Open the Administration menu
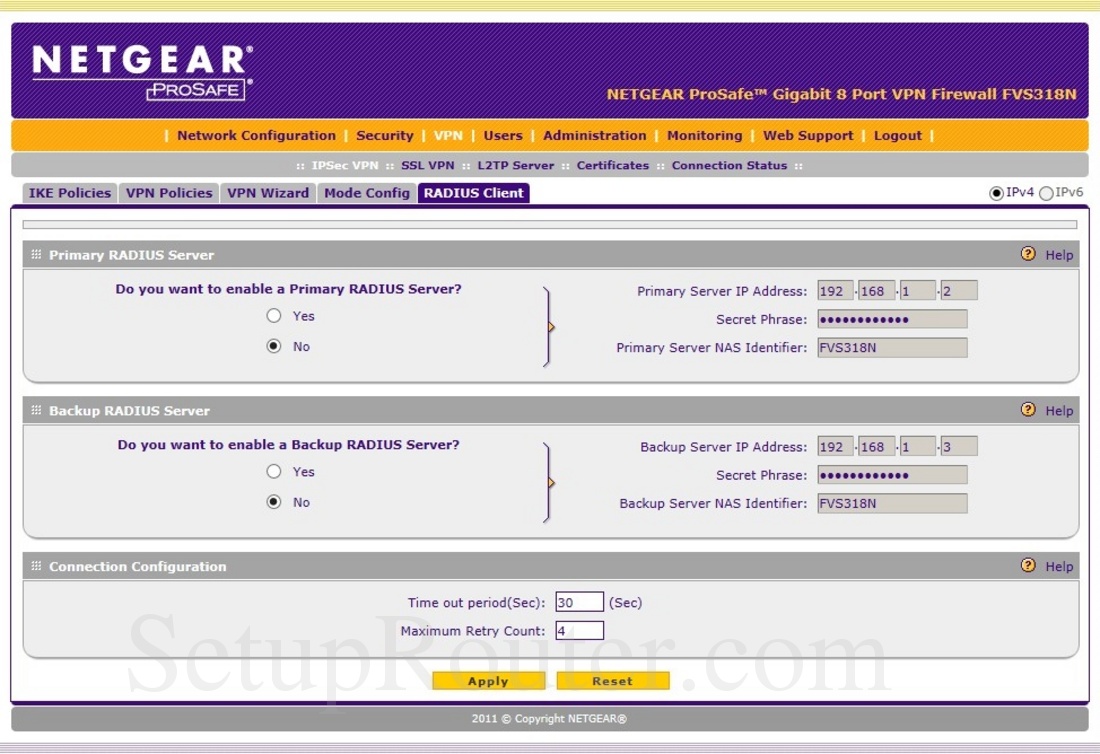The image size is (1100, 754). pyautogui.click(x=594, y=135)
